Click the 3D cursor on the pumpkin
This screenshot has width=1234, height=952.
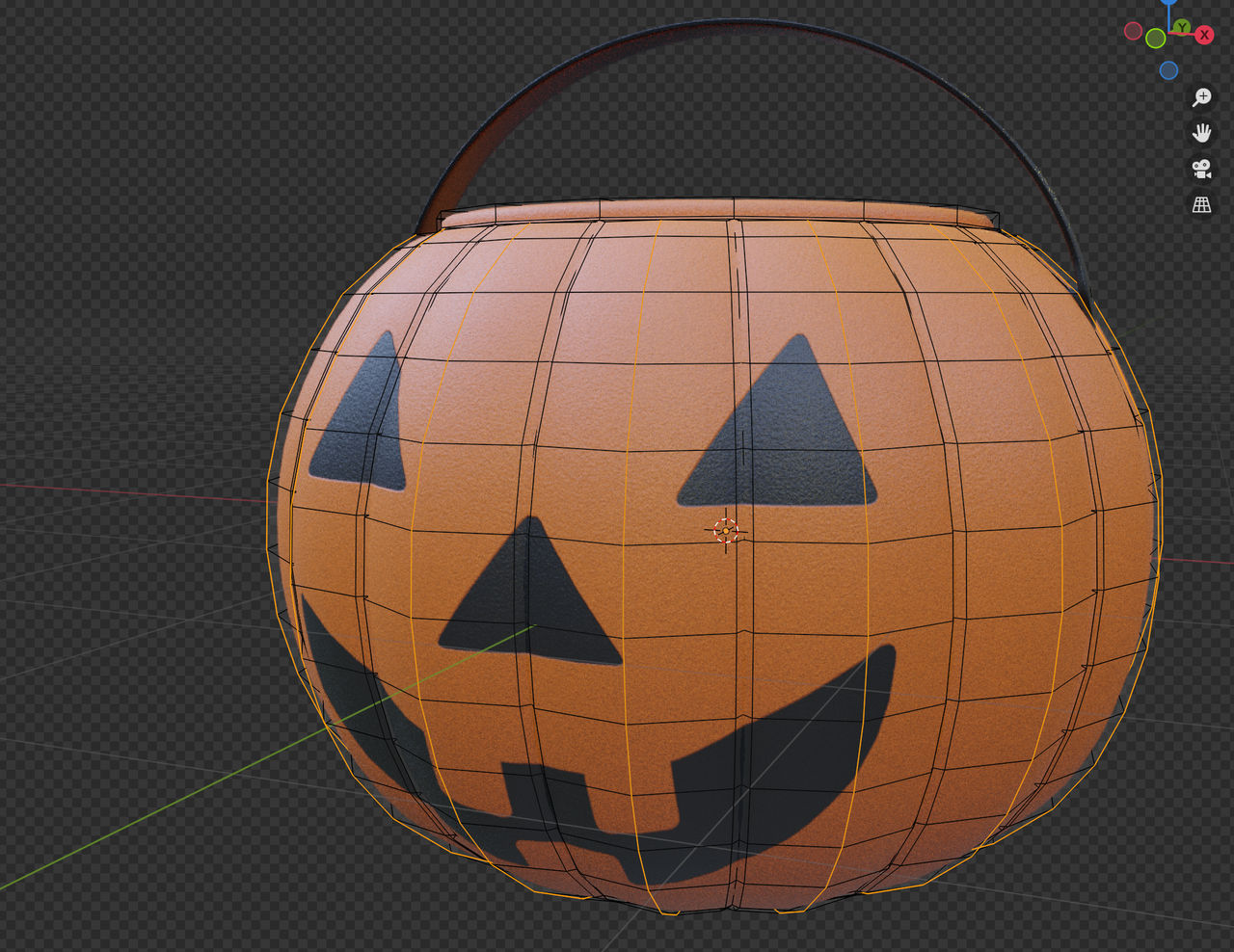point(726,531)
